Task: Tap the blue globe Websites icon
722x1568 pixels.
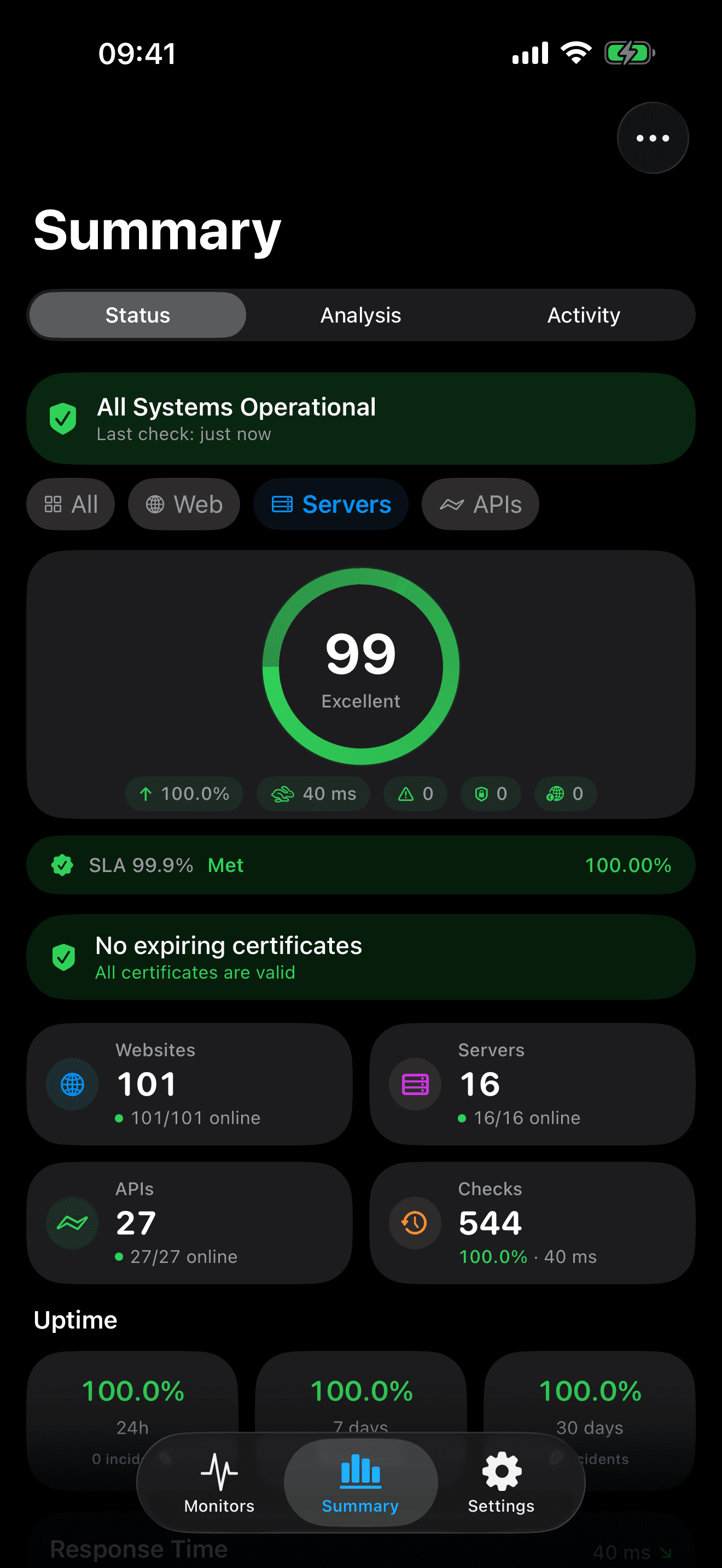Action: [x=72, y=1084]
